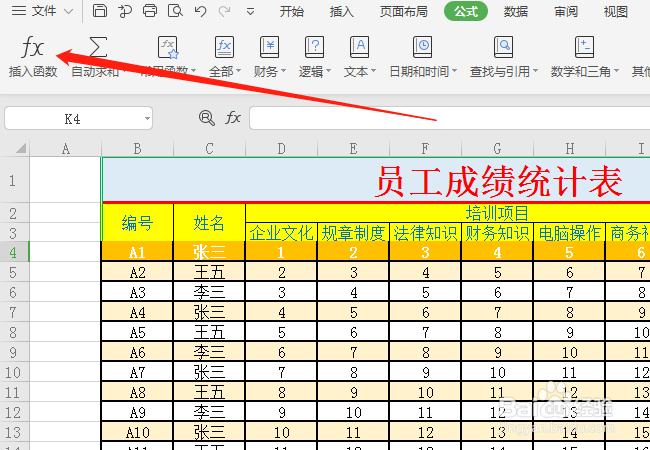The image size is (650, 450).
Task: Click the Print icon in quick access toolbar
Action: click(x=150, y=11)
